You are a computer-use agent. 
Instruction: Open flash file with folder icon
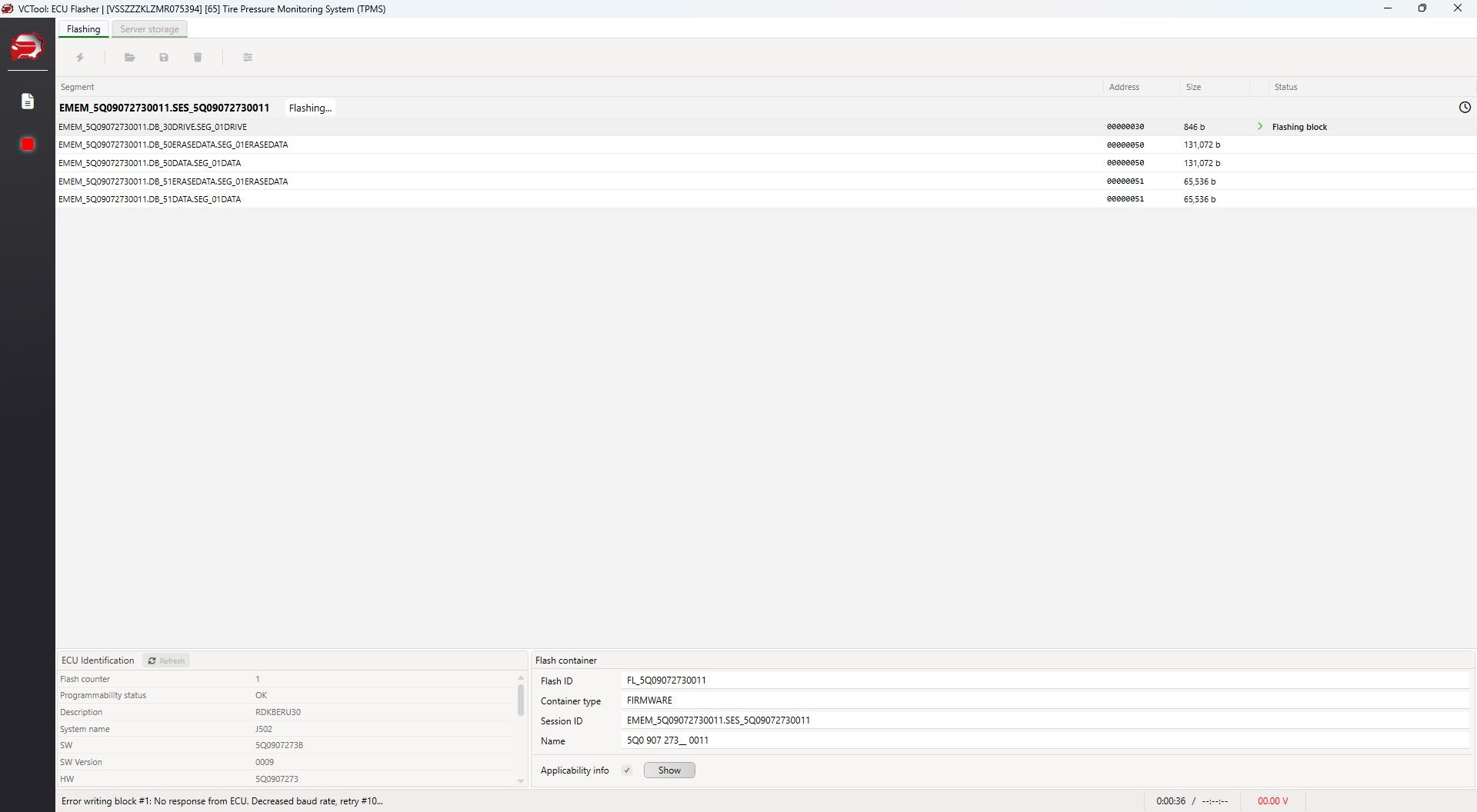point(130,58)
